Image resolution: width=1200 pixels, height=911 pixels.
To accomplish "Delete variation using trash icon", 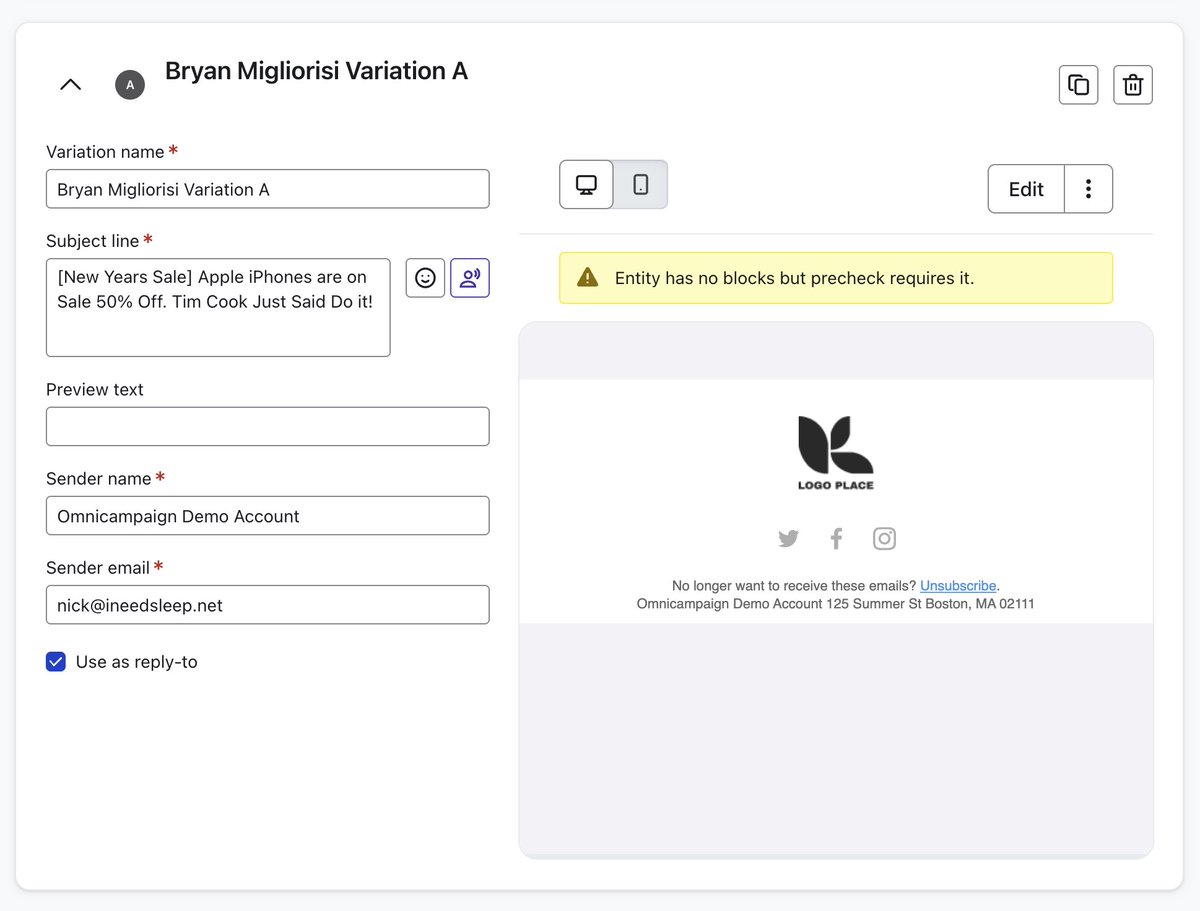I will click(1133, 85).
